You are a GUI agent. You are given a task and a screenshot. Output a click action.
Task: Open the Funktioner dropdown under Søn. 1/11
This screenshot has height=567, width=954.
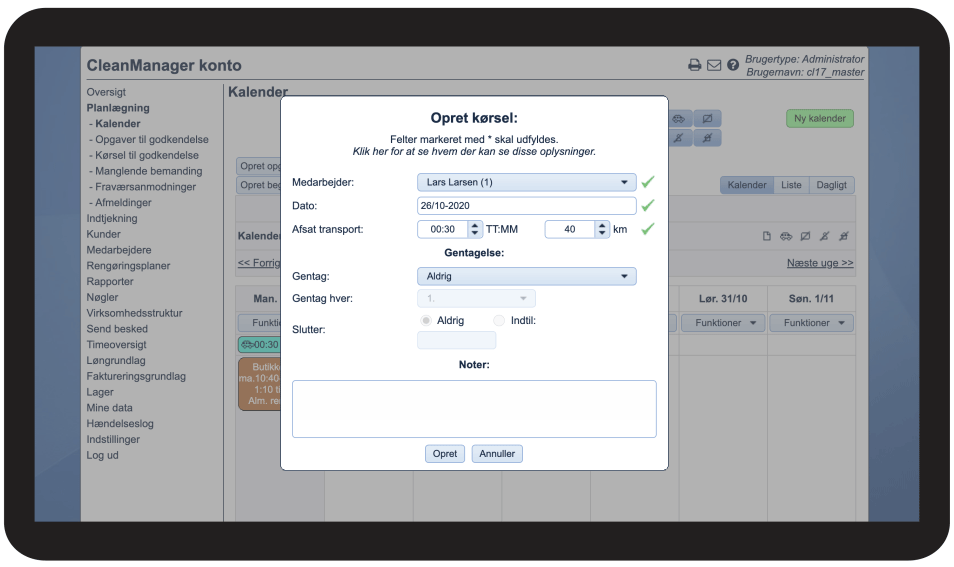(x=817, y=323)
